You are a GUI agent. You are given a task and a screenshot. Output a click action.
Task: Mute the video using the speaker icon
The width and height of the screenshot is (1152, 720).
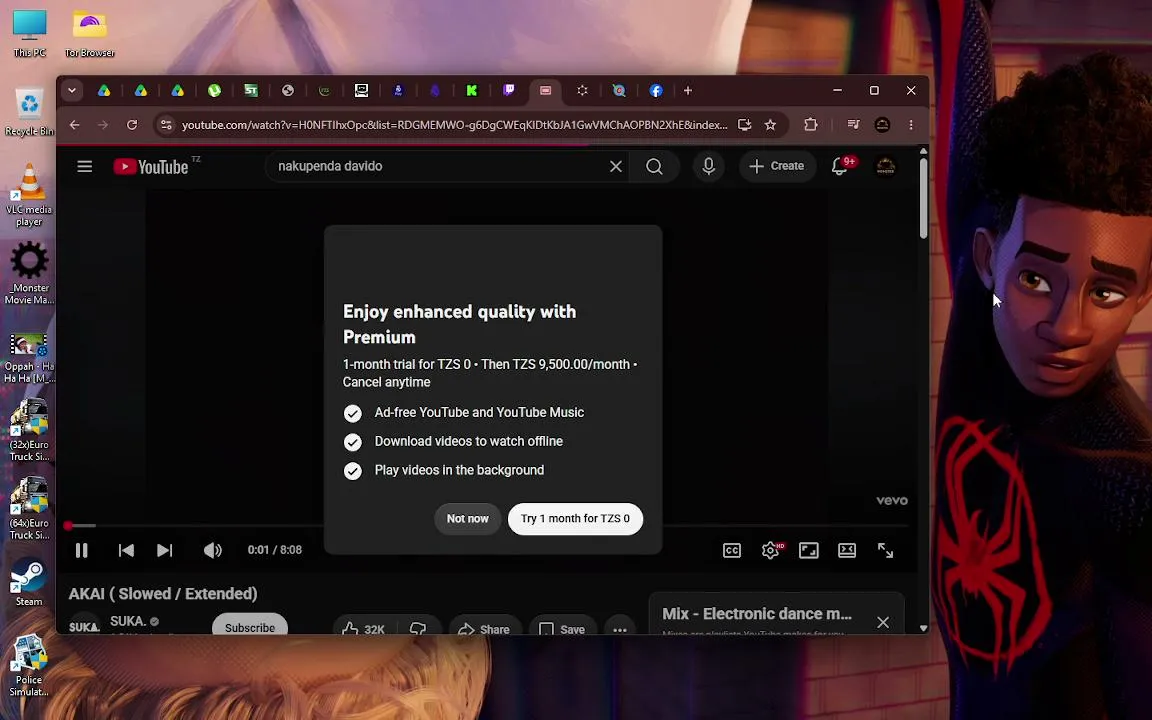coord(212,550)
